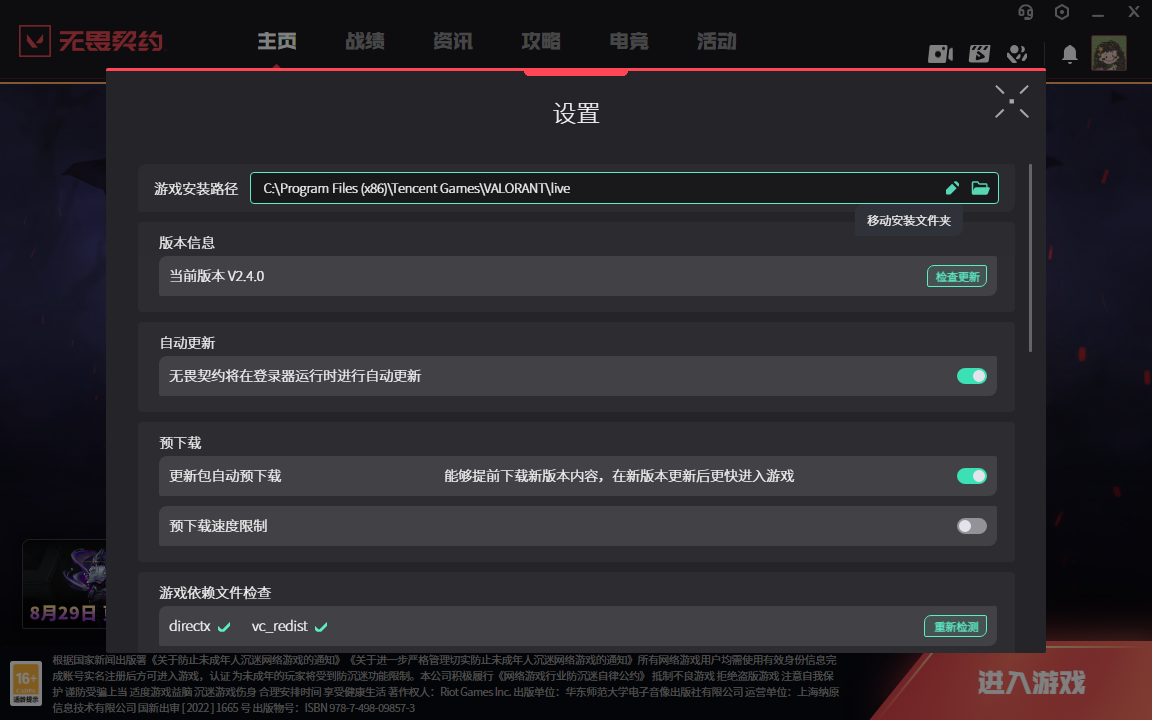Open the notification bell
This screenshot has height=720, width=1152.
(1070, 54)
